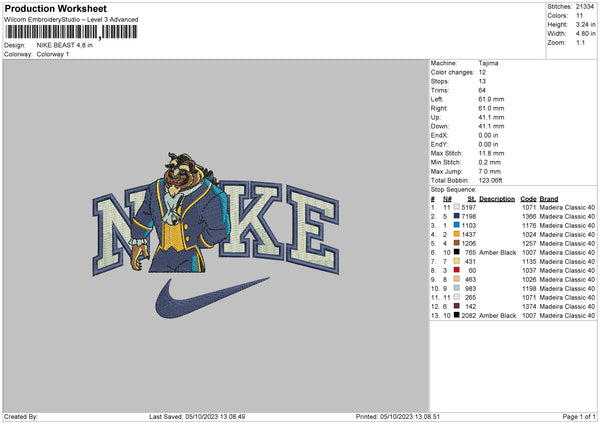Click the Zoom value 1:1
Screen dimensions: 600x424
pyautogui.click(x=580, y=42)
